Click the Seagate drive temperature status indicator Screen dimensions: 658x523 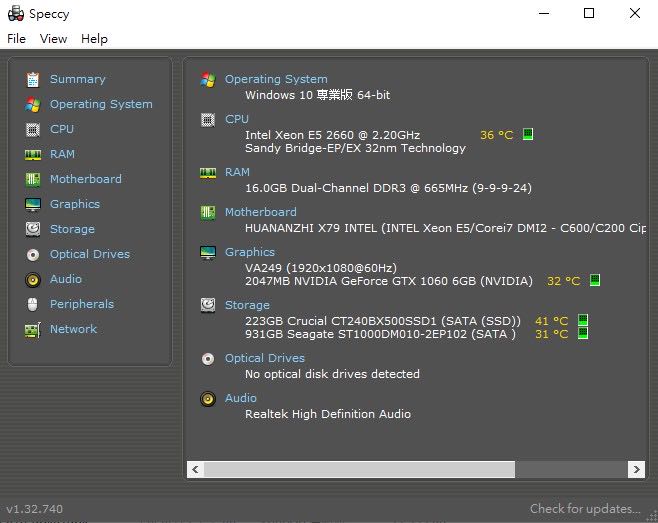(x=582, y=333)
